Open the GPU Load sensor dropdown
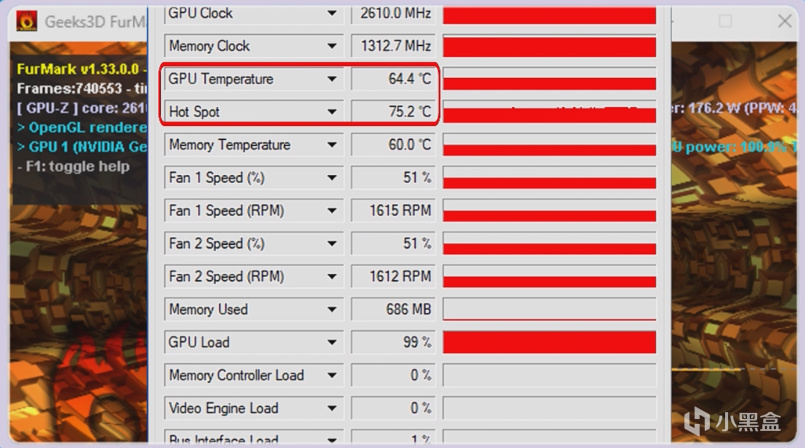This screenshot has height=448, width=805. pyautogui.click(x=332, y=342)
